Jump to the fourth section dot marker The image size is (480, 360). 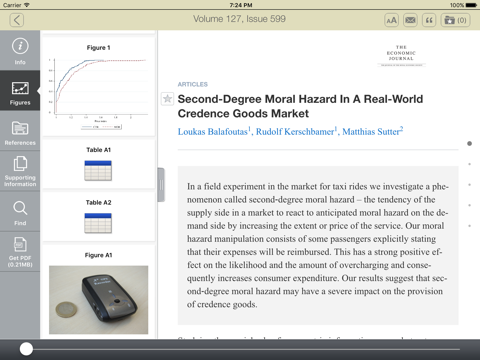point(469,205)
